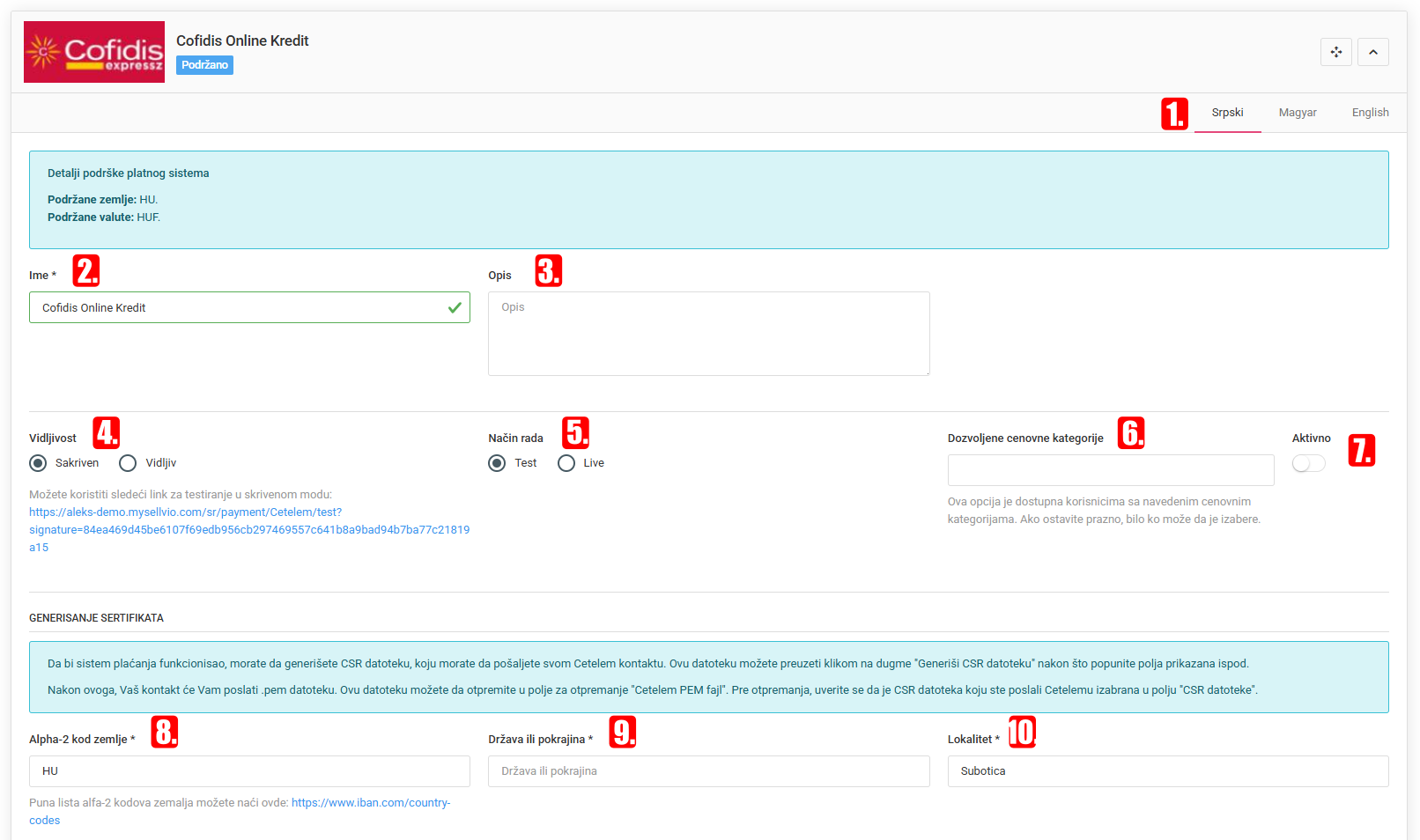Focus the Alpha-2 kod zemlje field
This screenshot has width=1420, height=840.
click(249, 771)
